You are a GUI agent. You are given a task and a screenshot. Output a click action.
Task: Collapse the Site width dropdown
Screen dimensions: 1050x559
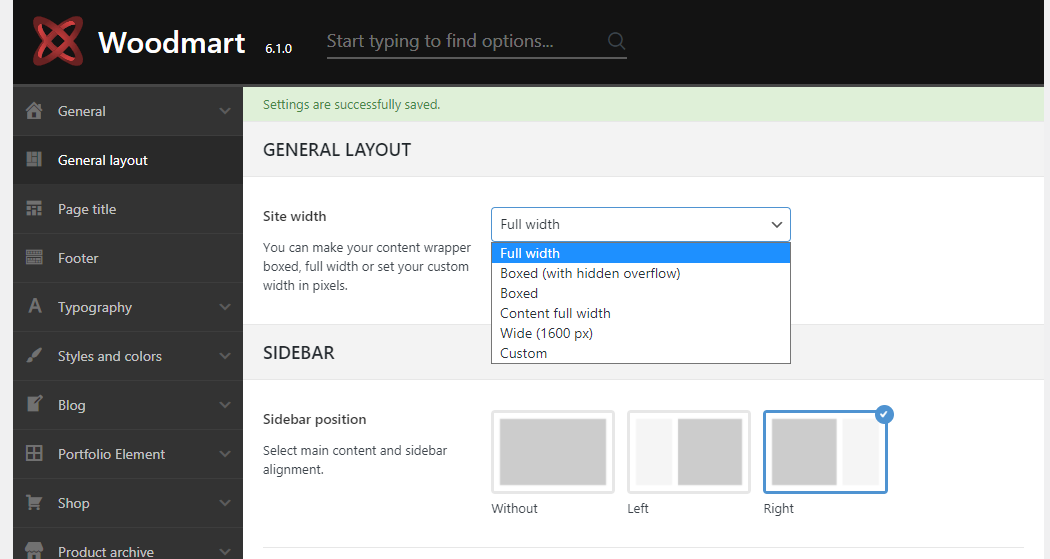click(776, 225)
